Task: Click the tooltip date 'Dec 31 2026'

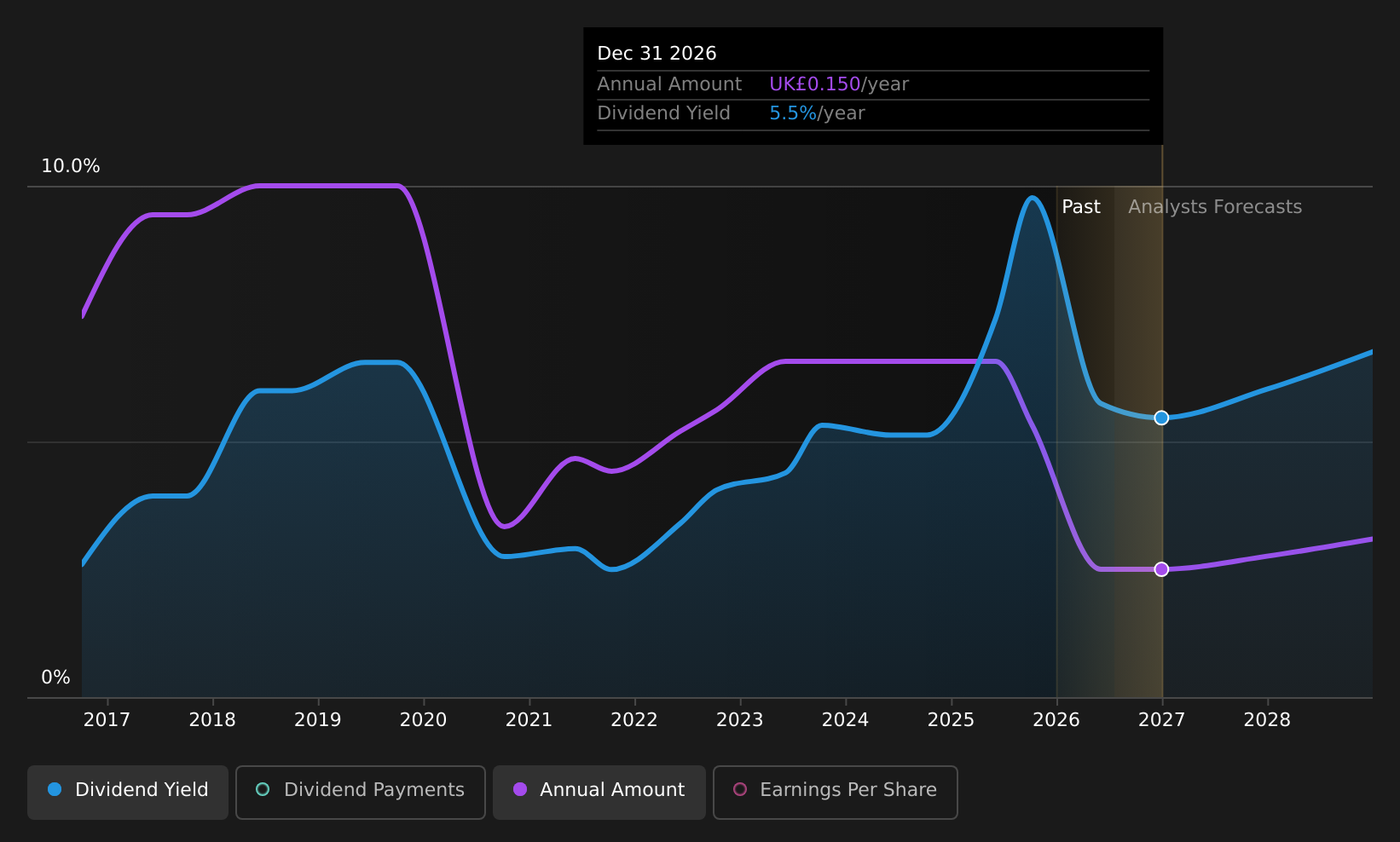Action: [x=657, y=54]
